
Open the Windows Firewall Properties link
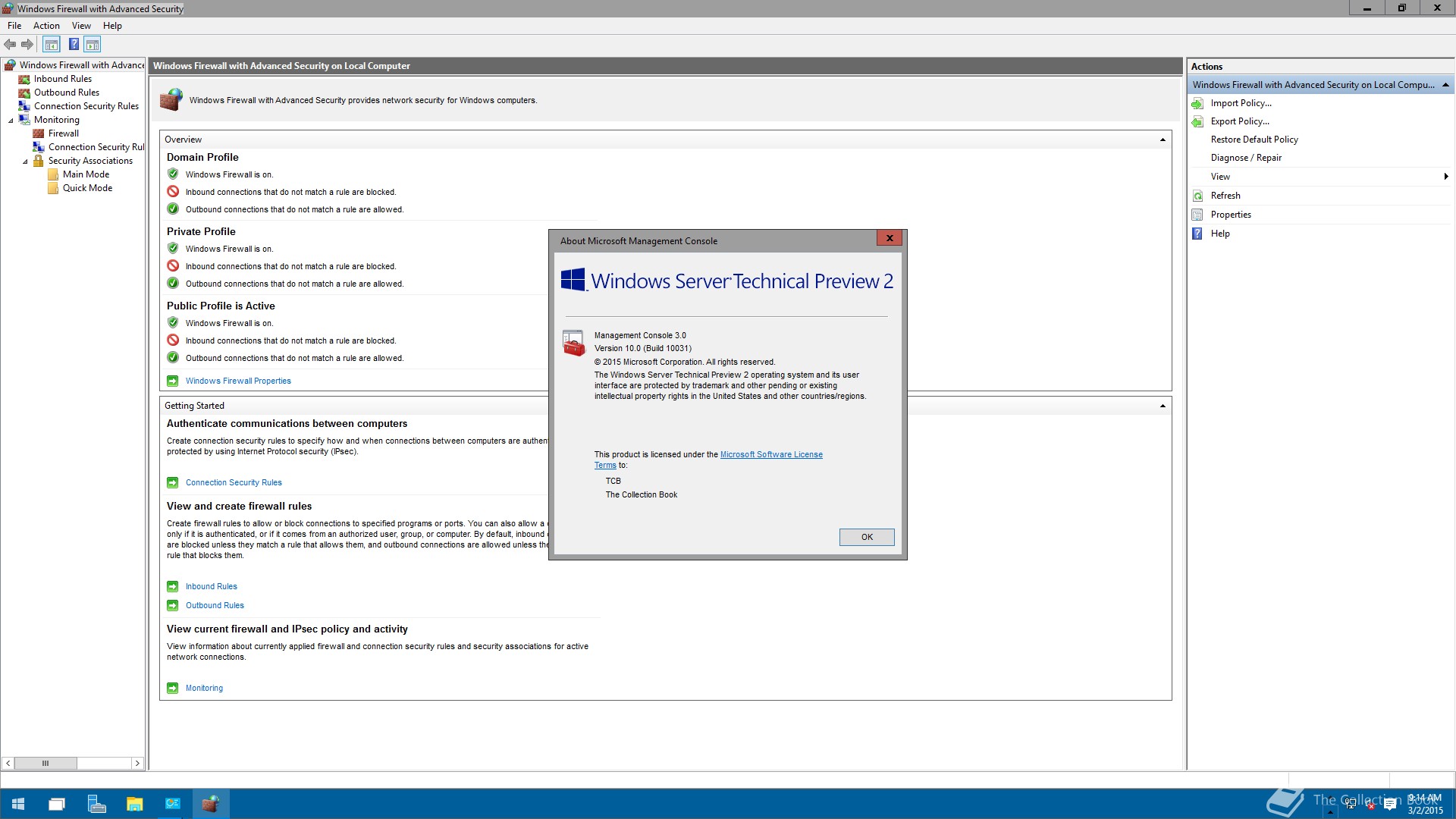click(x=238, y=381)
